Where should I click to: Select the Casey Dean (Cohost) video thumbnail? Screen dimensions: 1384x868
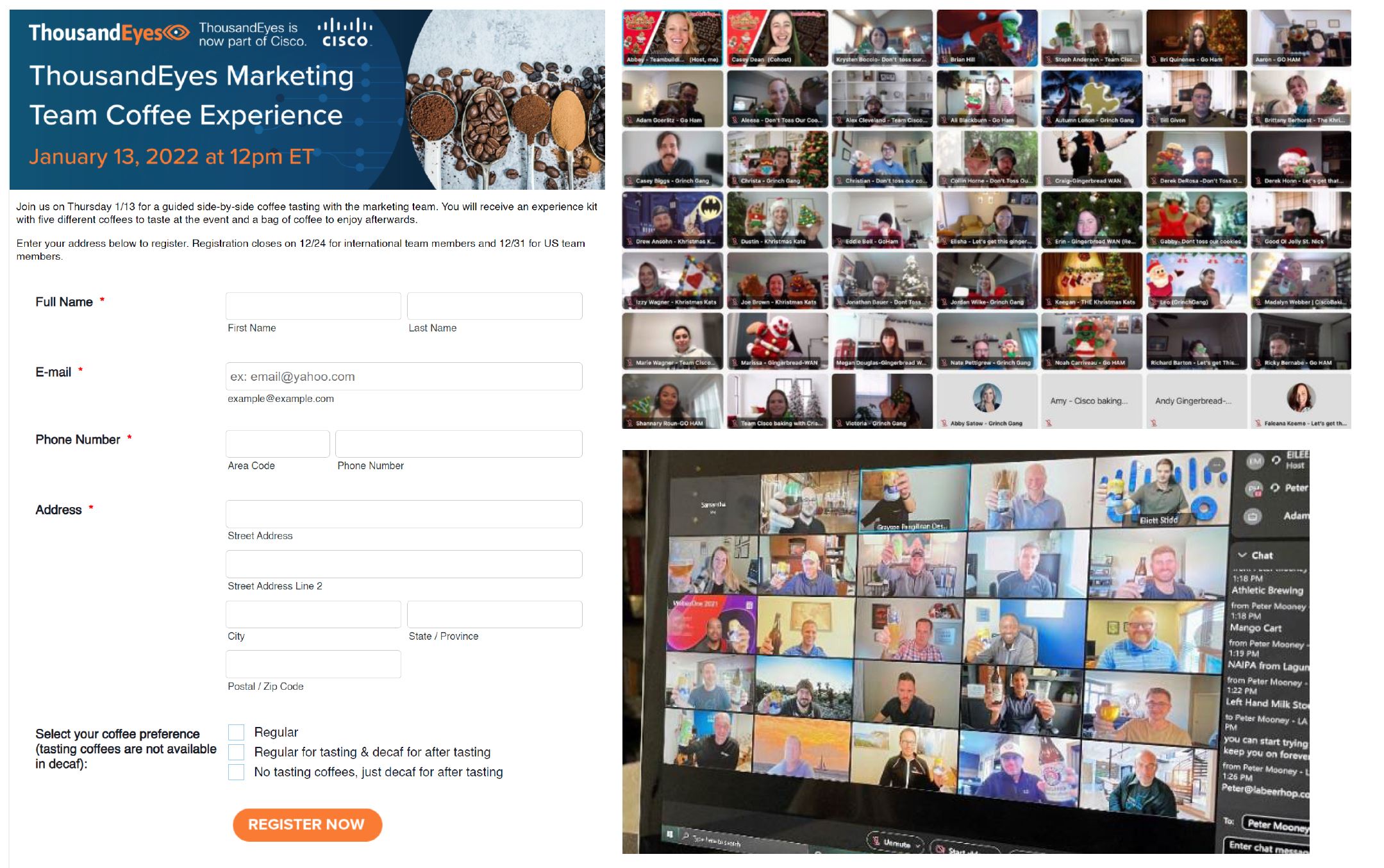777,37
